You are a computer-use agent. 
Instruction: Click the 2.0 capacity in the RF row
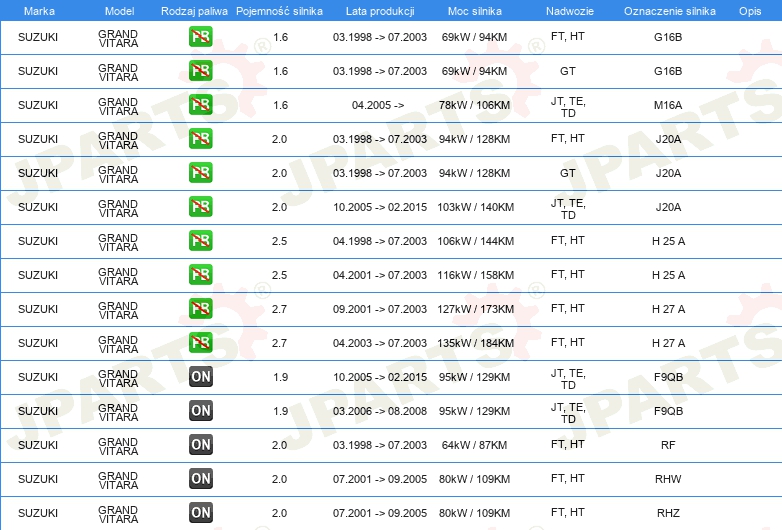(x=279, y=445)
